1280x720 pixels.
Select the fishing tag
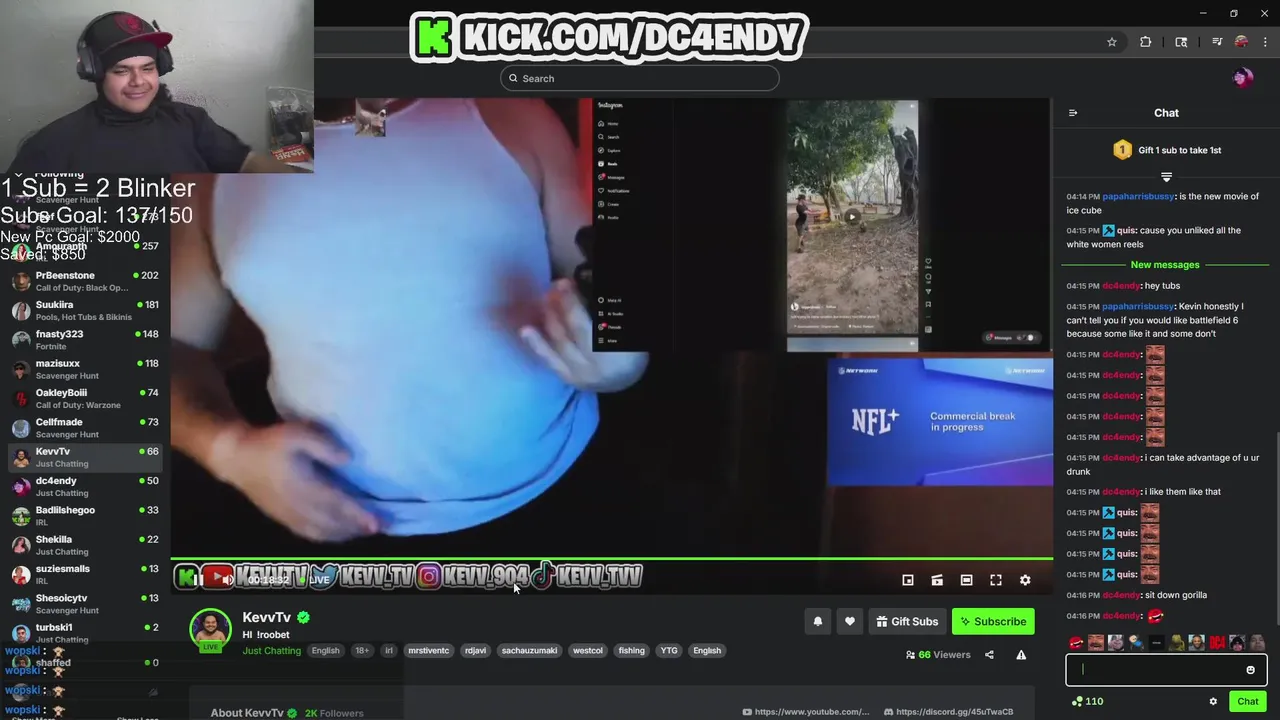pyautogui.click(x=631, y=651)
